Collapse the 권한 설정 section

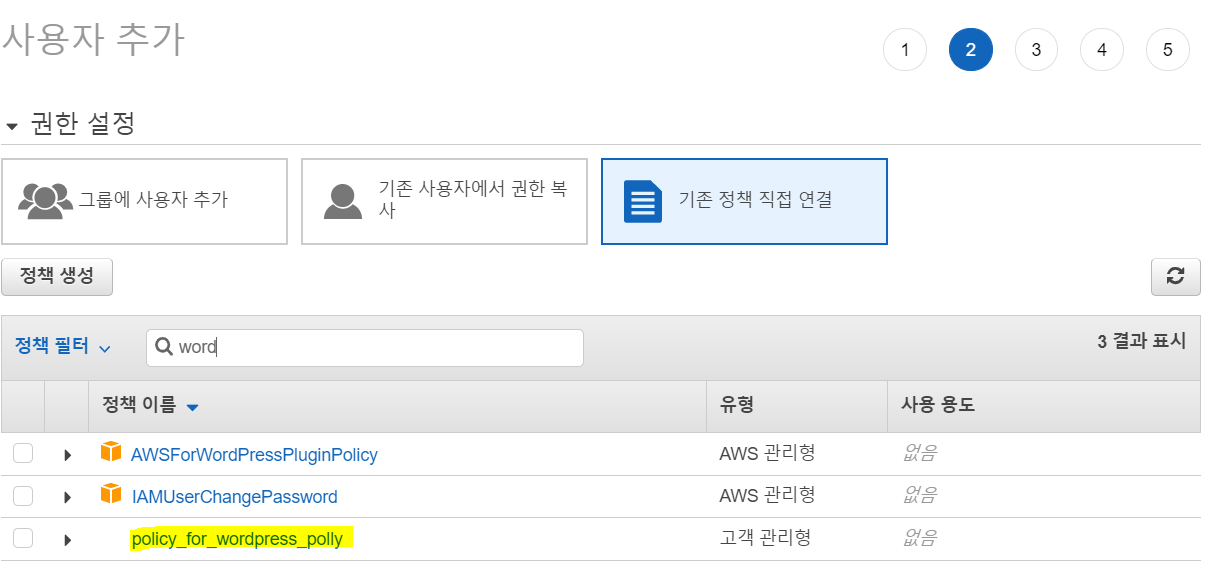(x=12, y=126)
